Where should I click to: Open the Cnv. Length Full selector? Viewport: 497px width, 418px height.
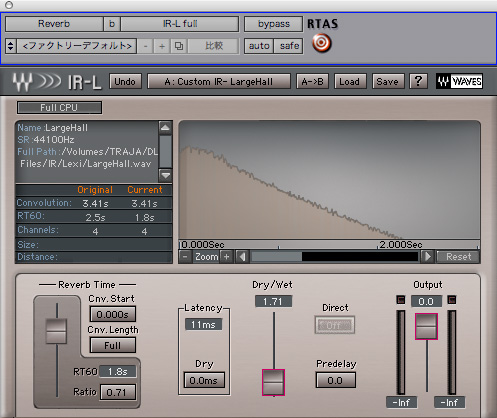coord(113,345)
